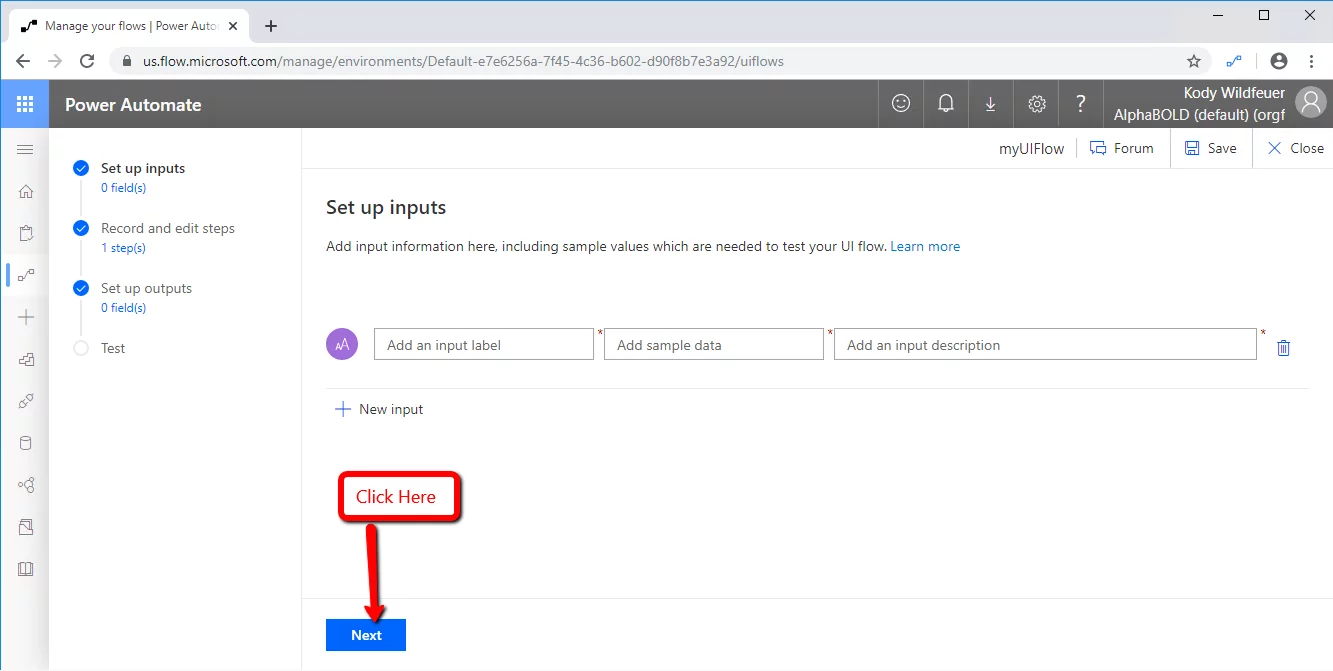The height and width of the screenshot is (671, 1333).
Task: Open notifications bell in header
Action: (x=945, y=103)
